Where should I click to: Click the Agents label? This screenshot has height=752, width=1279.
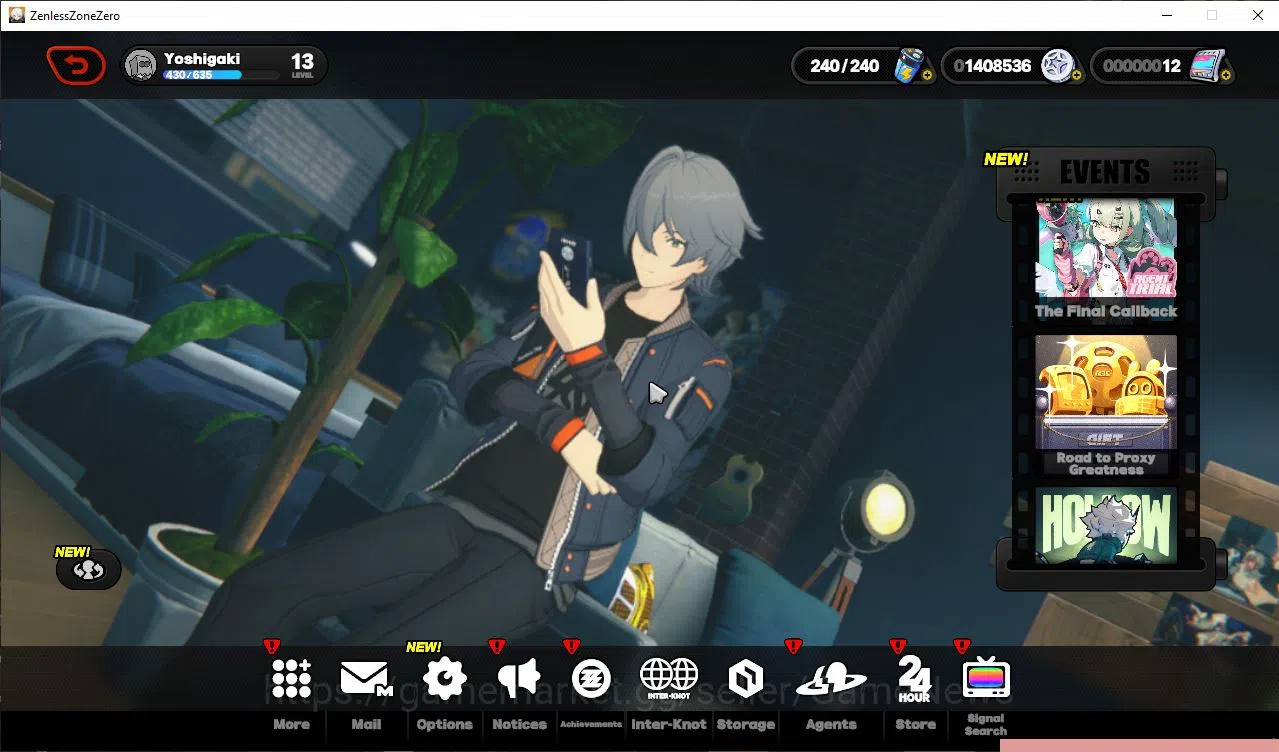[x=831, y=724]
